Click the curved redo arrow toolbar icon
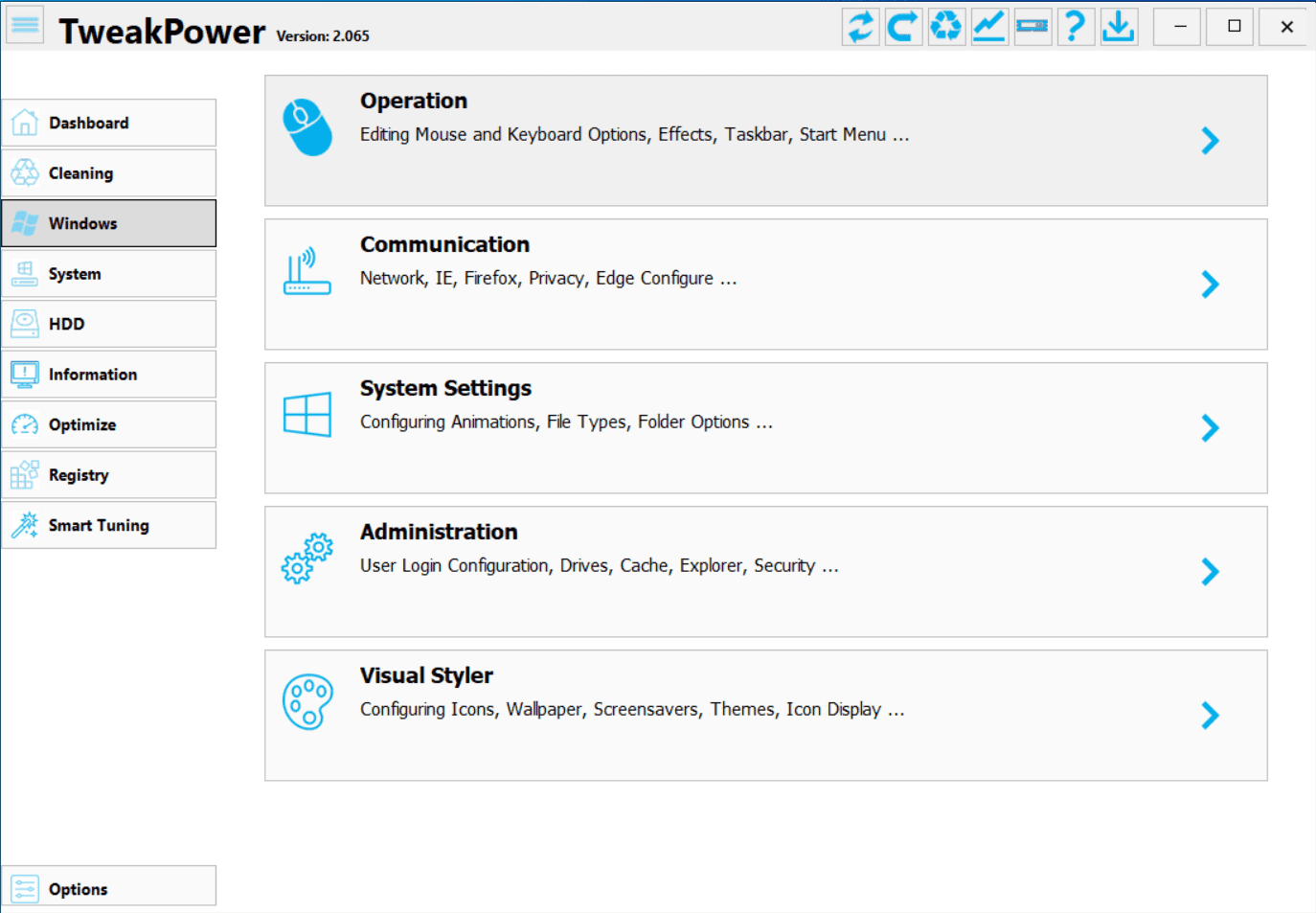1316x913 pixels. [903, 26]
